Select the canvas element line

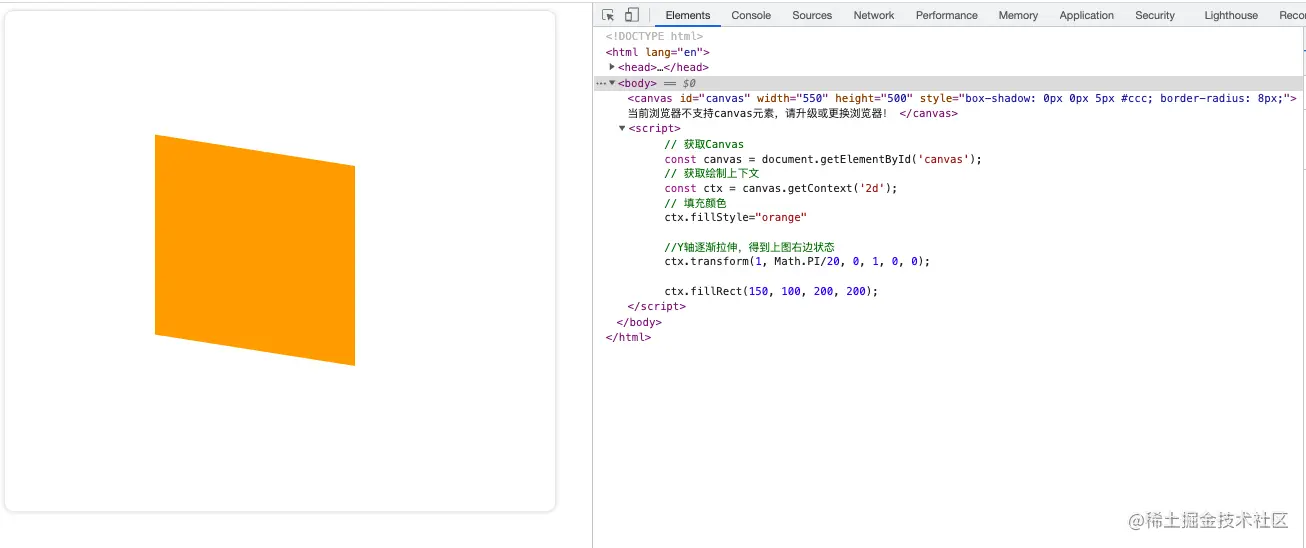pos(962,98)
